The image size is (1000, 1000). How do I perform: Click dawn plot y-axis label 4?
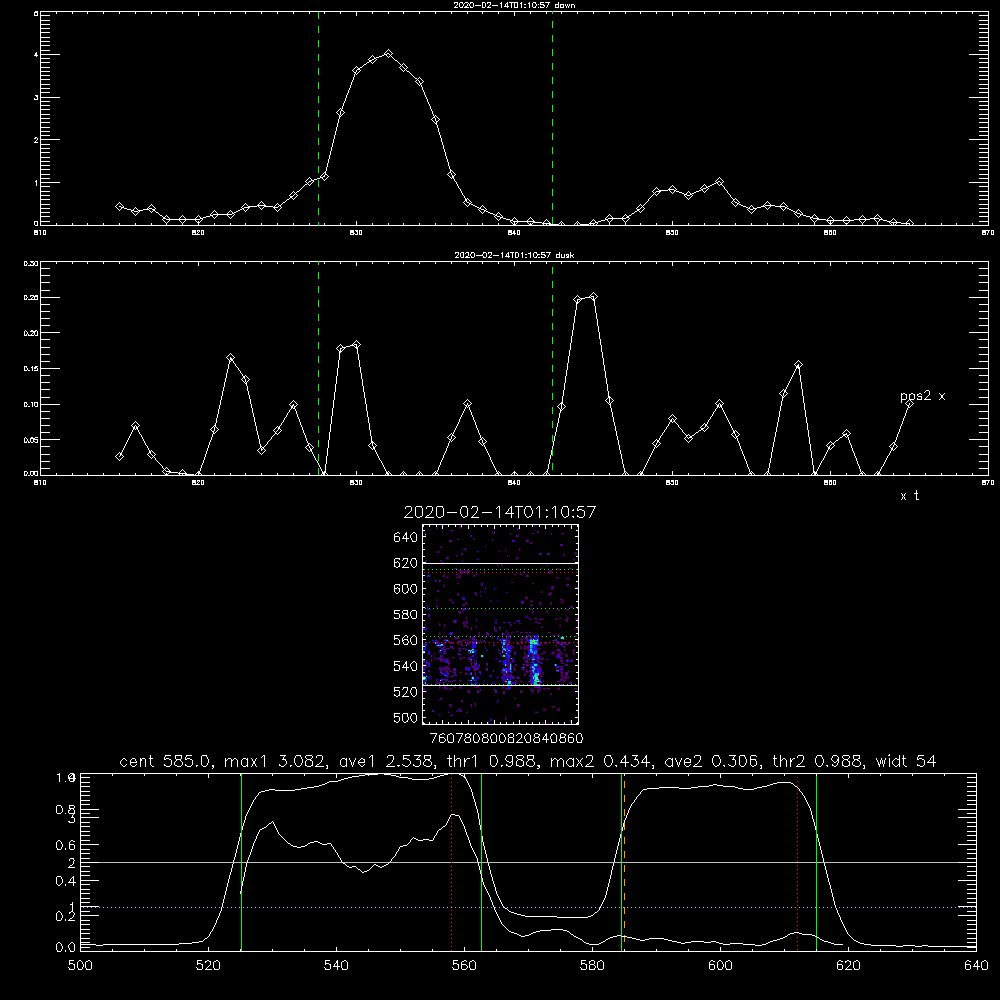coord(36,55)
